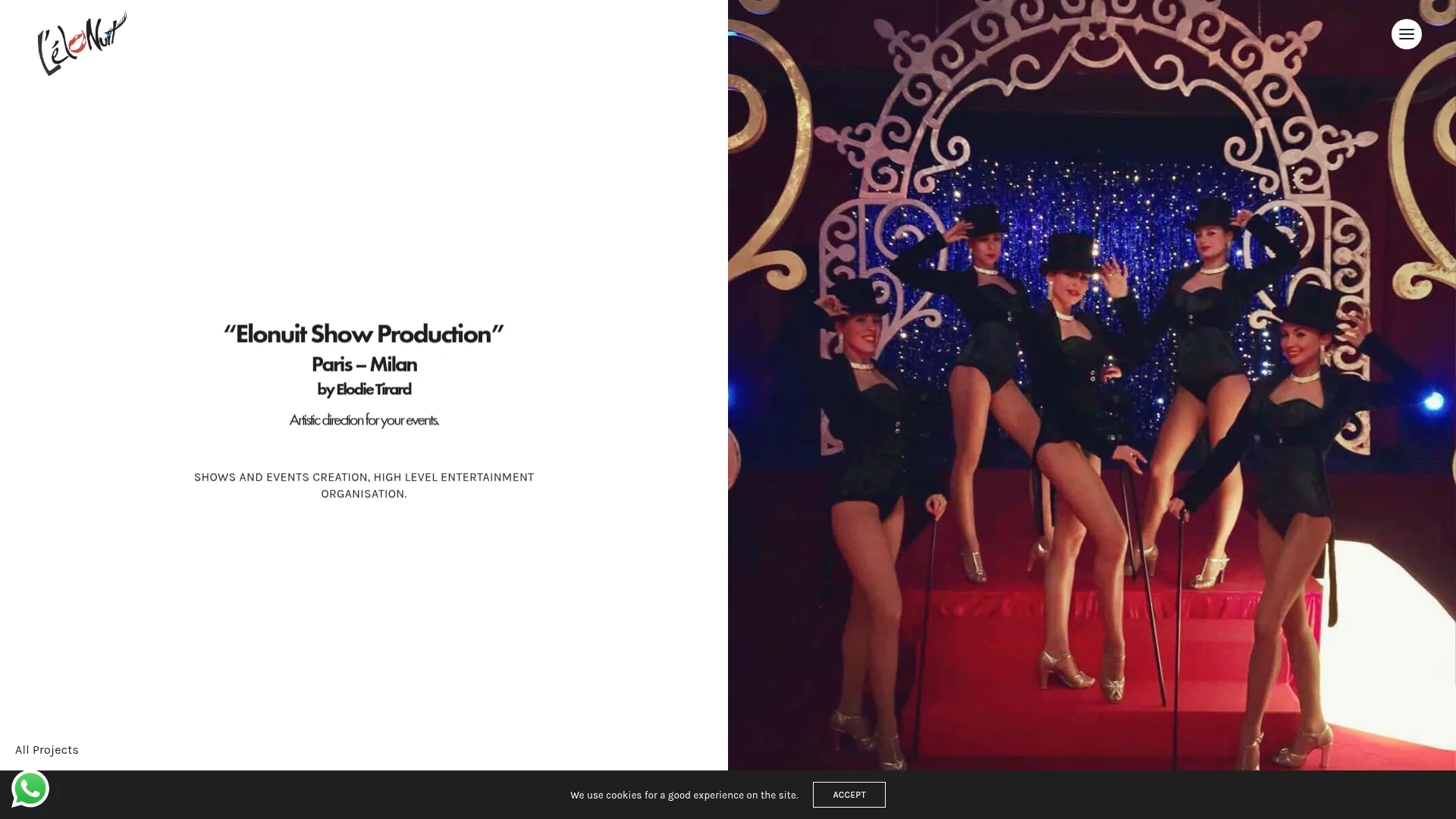Click the cookie notice message text
The image size is (1456, 819).
point(684,795)
